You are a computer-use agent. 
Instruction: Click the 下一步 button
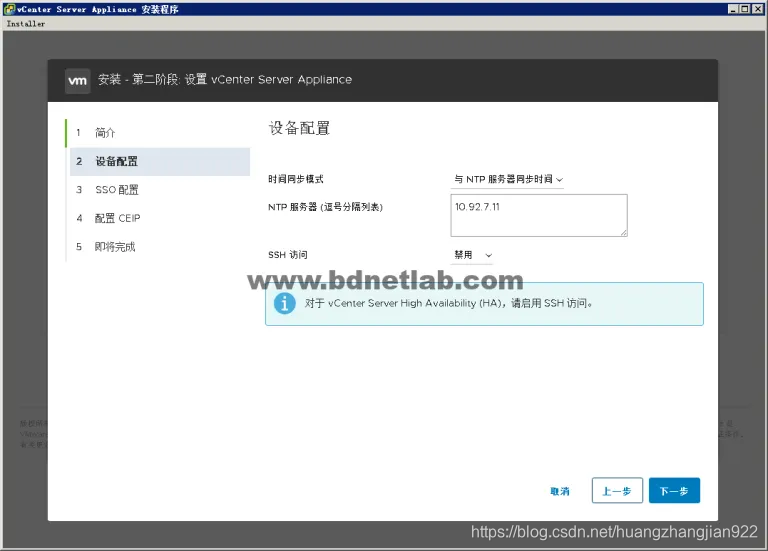674,490
